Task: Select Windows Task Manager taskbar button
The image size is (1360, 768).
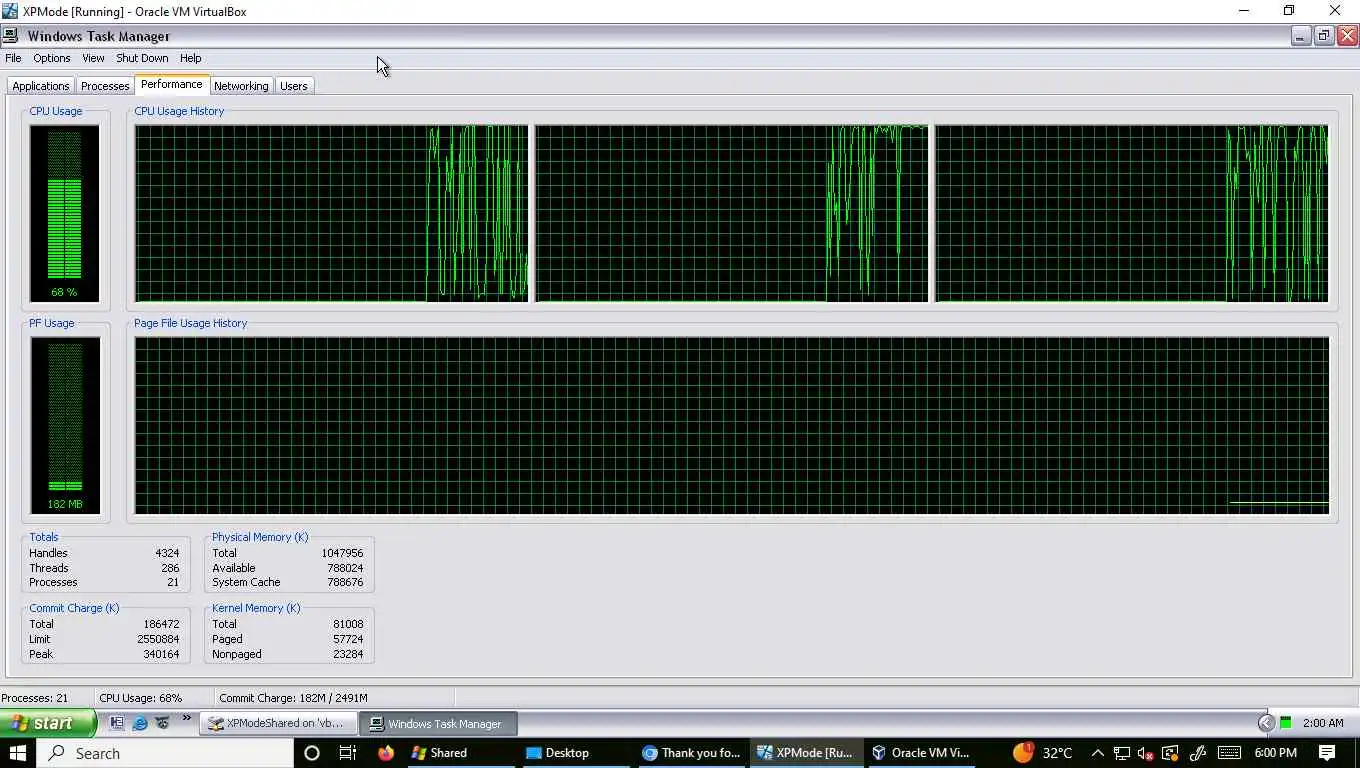Action: click(438, 723)
